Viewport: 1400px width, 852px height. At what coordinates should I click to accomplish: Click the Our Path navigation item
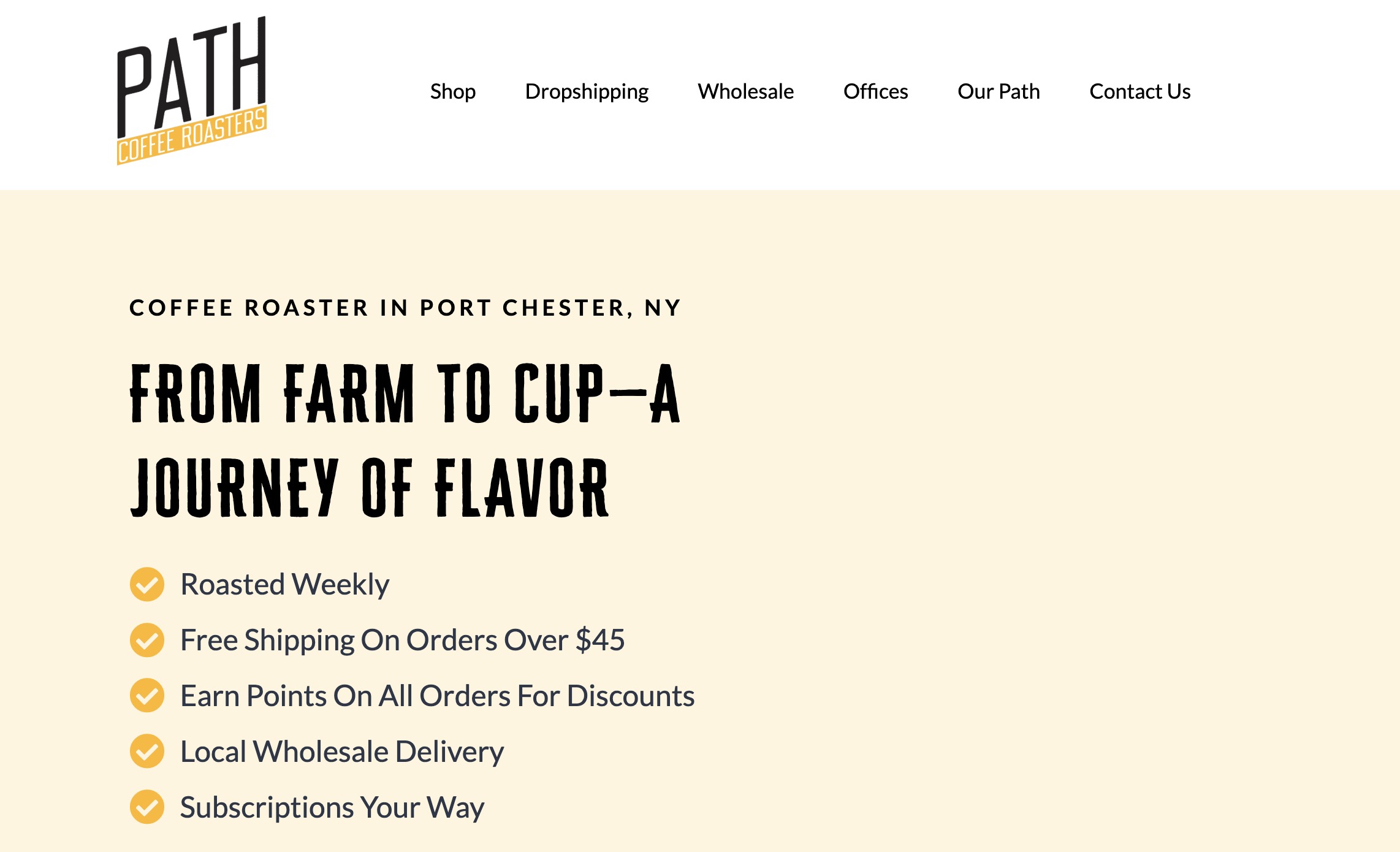998,91
